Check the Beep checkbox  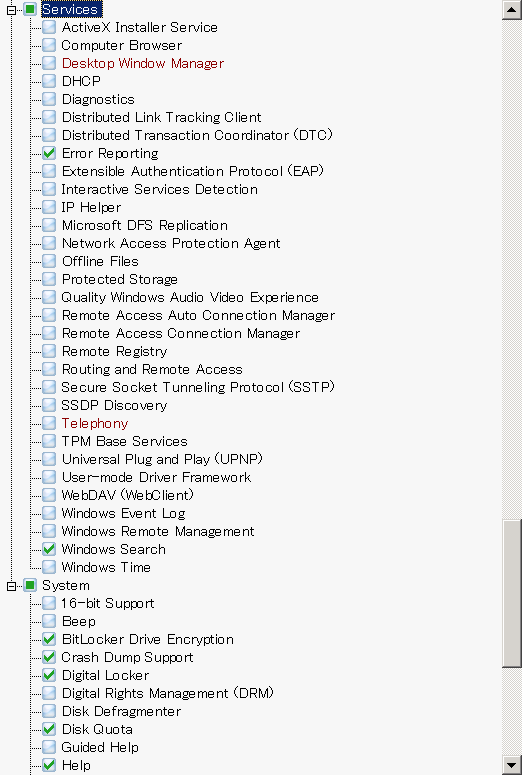tap(49, 621)
